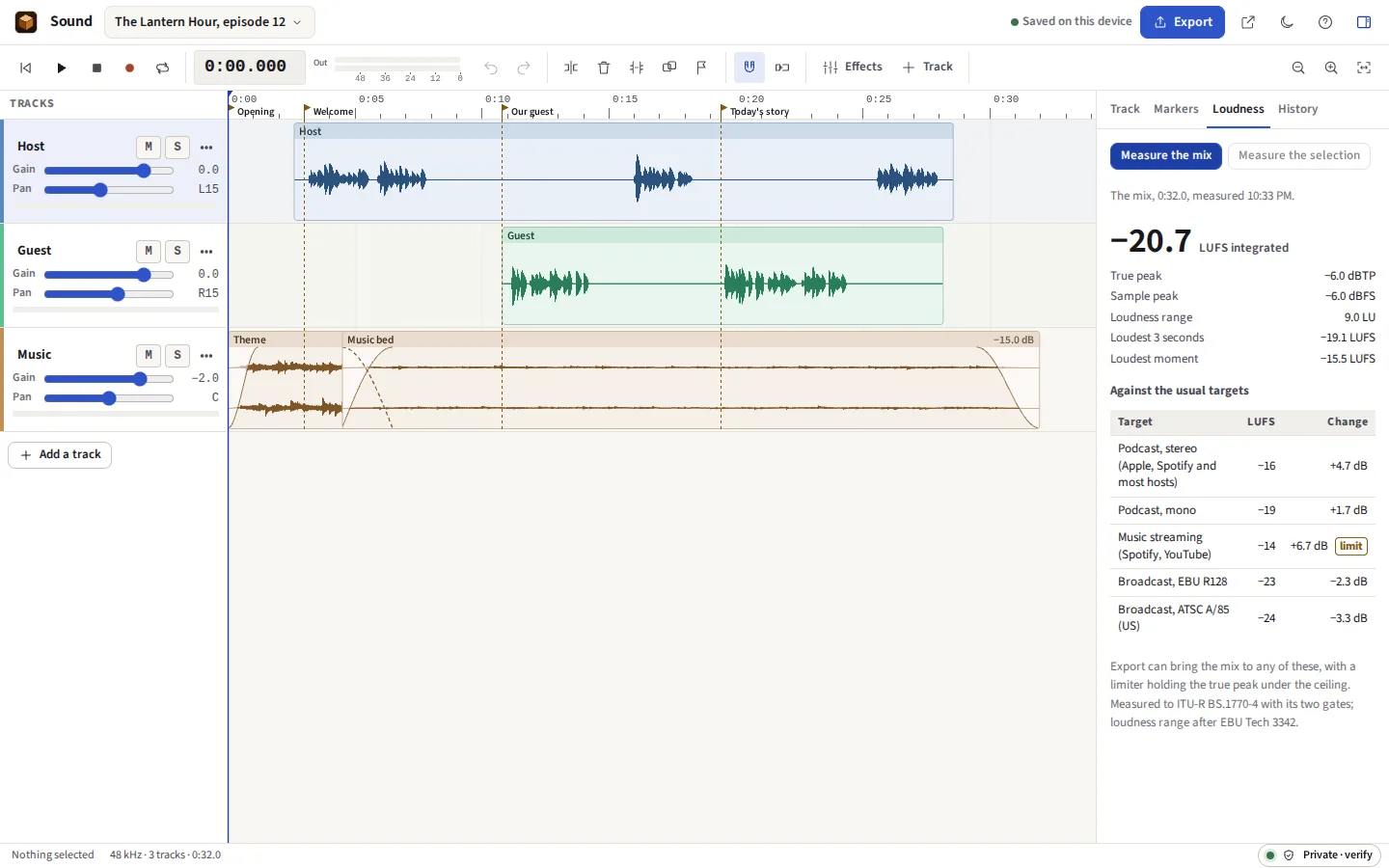Click the timecode display 0:00.000
1389x868 pixels.
(250, 68)
